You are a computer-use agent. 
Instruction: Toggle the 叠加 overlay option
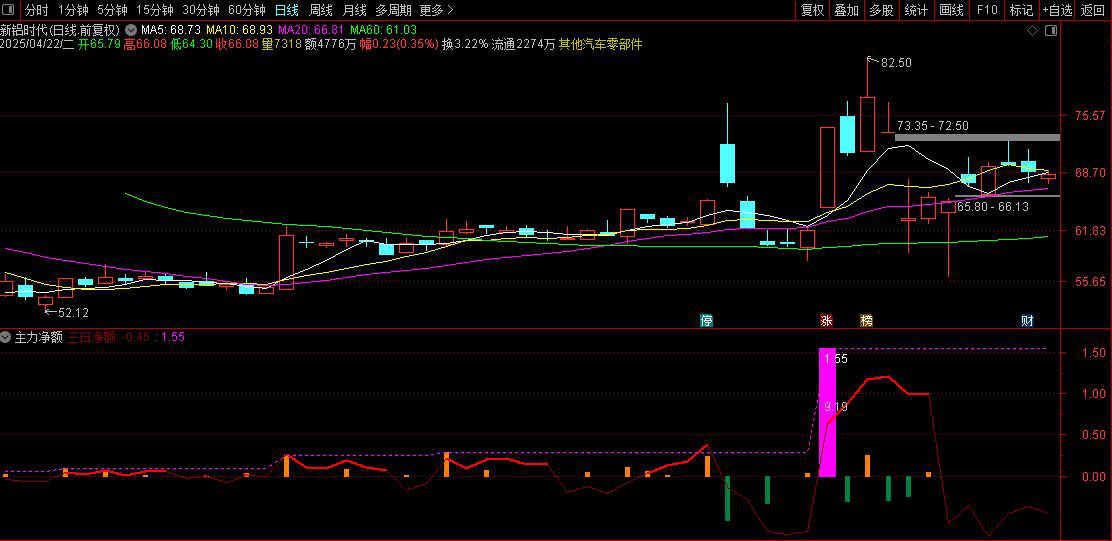pos(847,10)
